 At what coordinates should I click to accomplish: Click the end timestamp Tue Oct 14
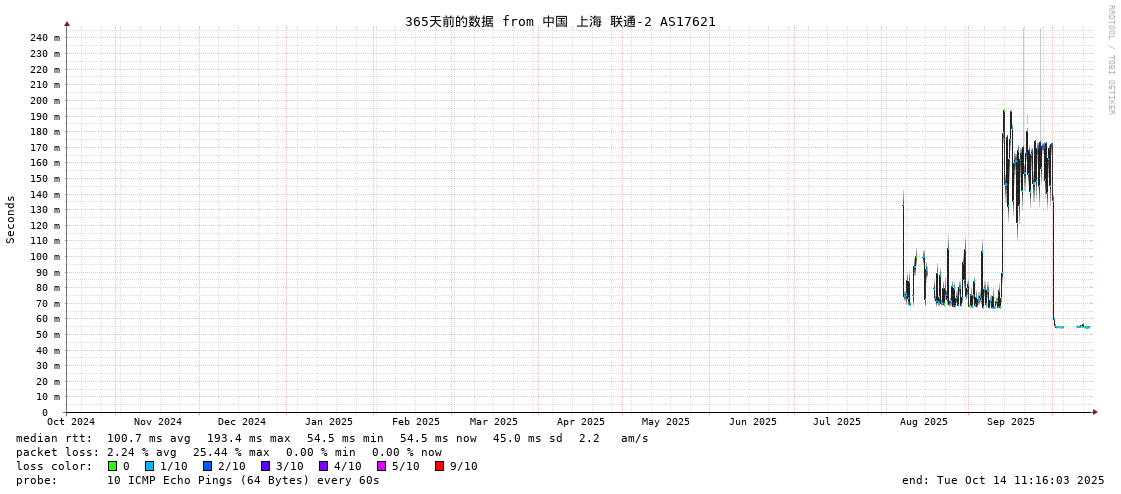[1002, 480]
